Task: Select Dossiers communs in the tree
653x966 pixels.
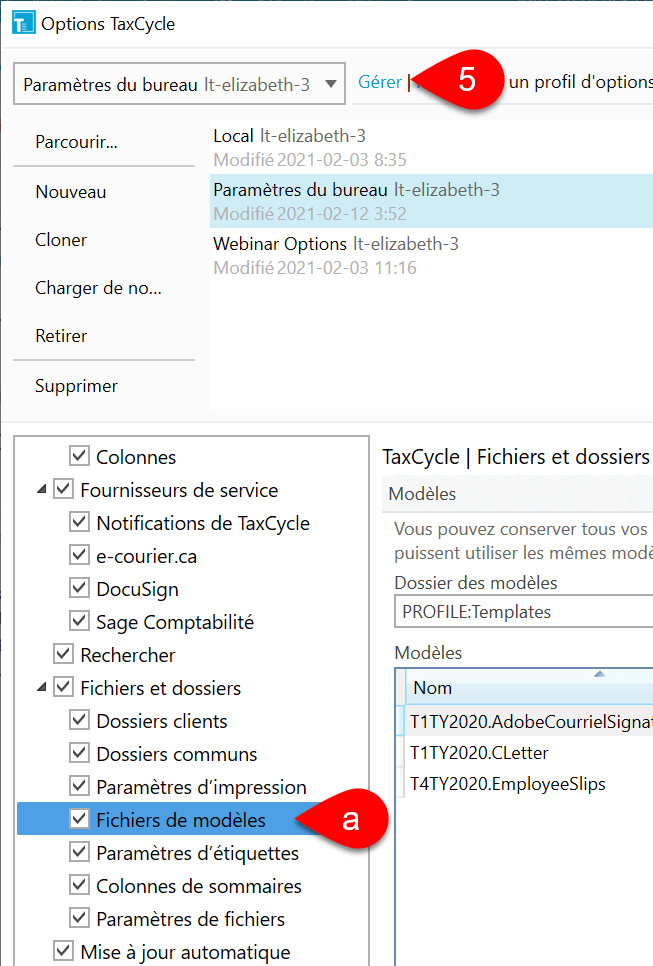Action: click(176, 754)
